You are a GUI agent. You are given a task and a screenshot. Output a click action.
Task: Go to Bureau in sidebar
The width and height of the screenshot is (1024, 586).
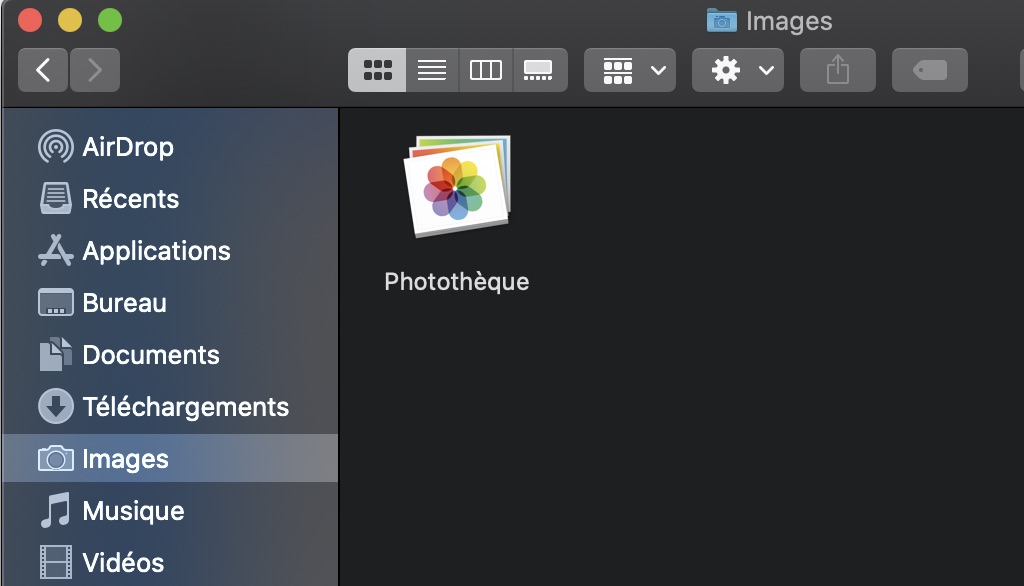click(124, 303)
